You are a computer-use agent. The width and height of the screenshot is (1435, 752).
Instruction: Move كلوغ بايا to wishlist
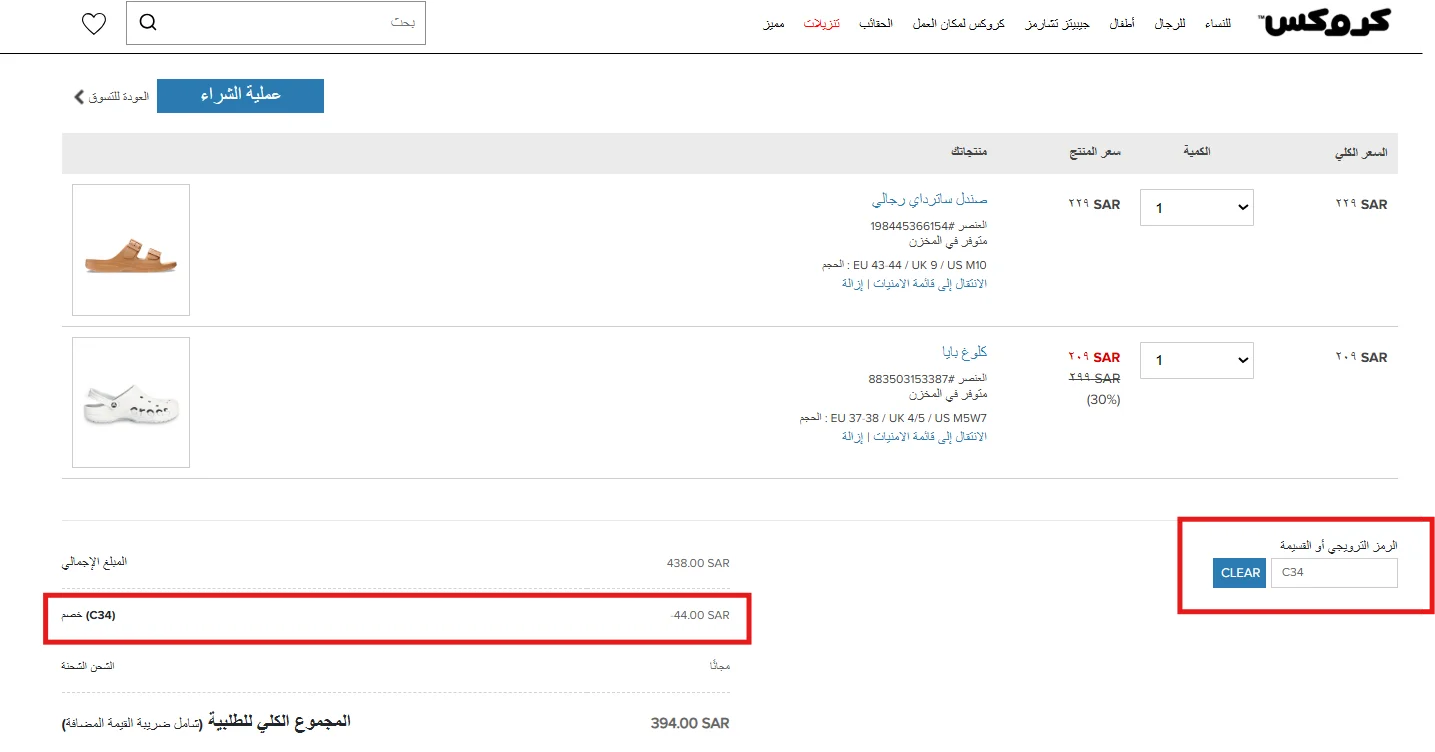(x=931, y=437)
